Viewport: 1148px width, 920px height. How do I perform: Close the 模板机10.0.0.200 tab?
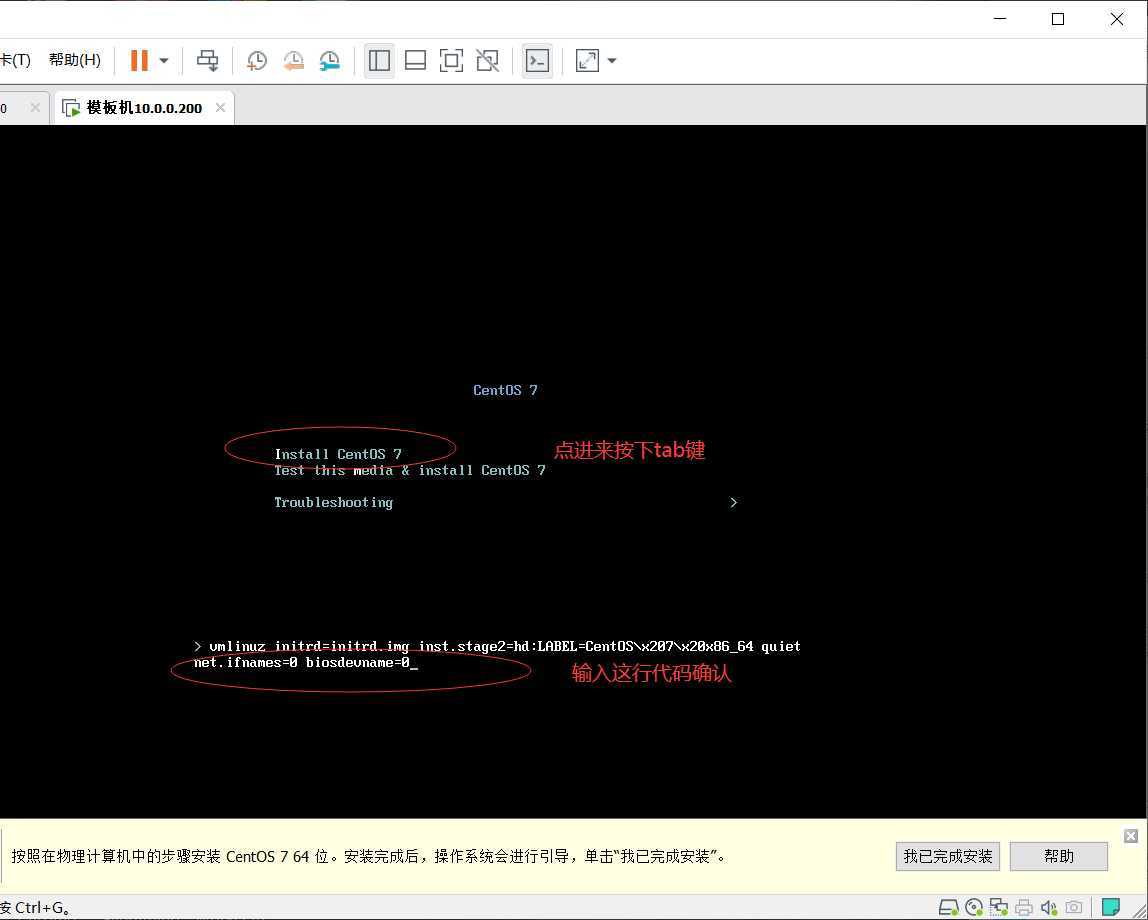(220, 108)
